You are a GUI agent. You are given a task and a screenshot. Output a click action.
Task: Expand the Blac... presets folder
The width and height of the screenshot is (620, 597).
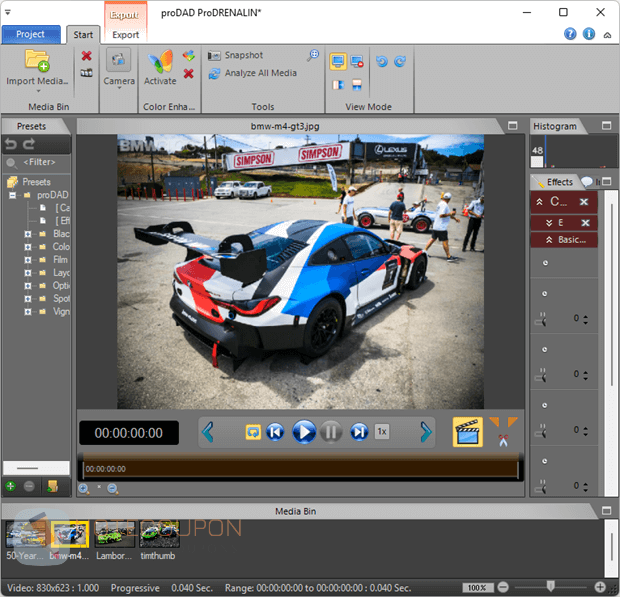[28, 234]
